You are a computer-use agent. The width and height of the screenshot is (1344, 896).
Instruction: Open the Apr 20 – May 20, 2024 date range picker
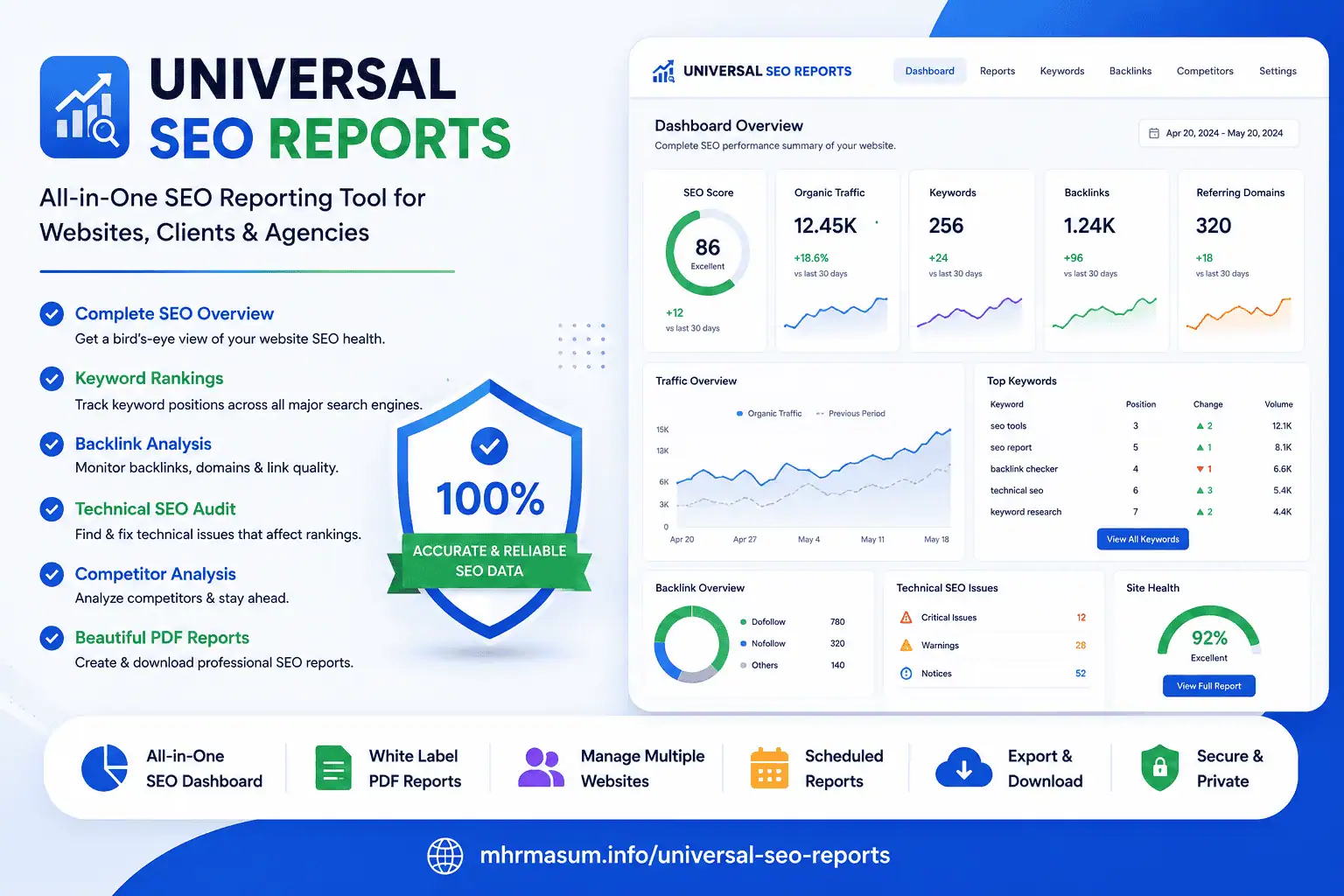(1218, 133)
